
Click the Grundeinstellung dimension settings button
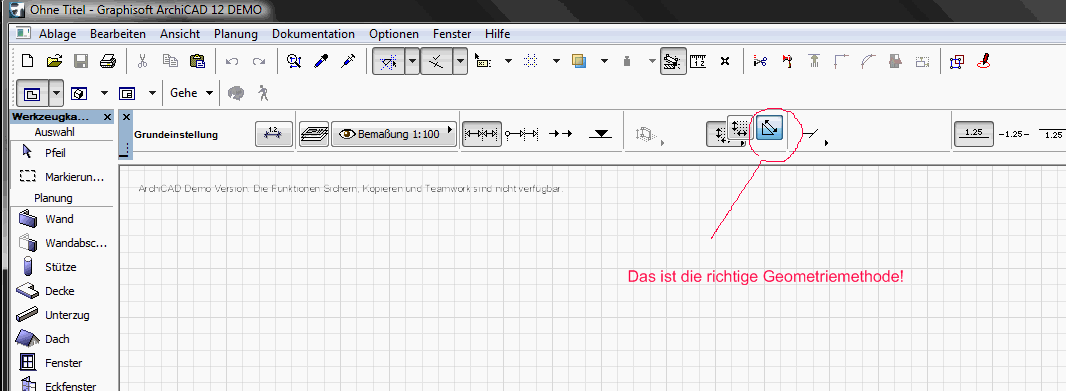(273, 134)
